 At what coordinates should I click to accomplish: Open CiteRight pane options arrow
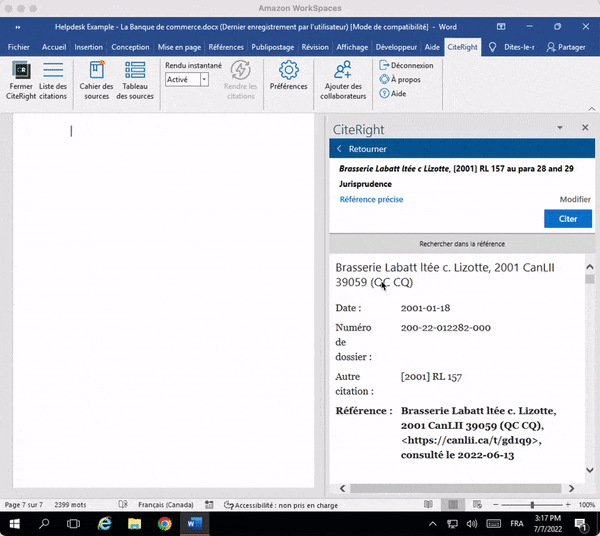[x=559, y=127]
